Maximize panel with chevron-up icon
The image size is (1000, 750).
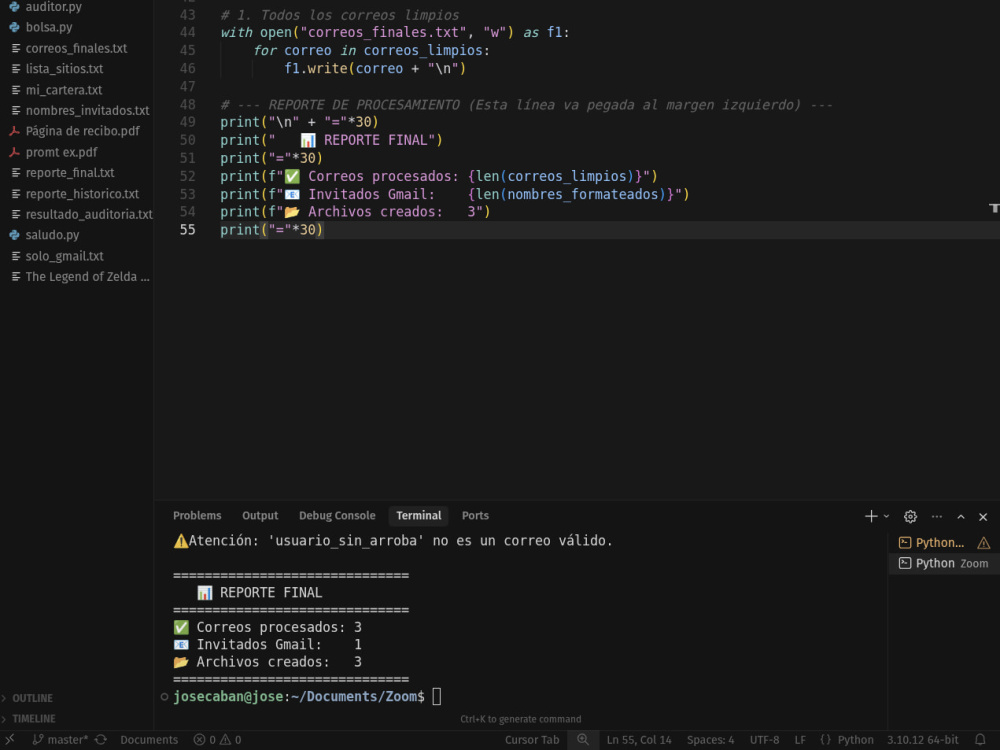coord(960,517)
